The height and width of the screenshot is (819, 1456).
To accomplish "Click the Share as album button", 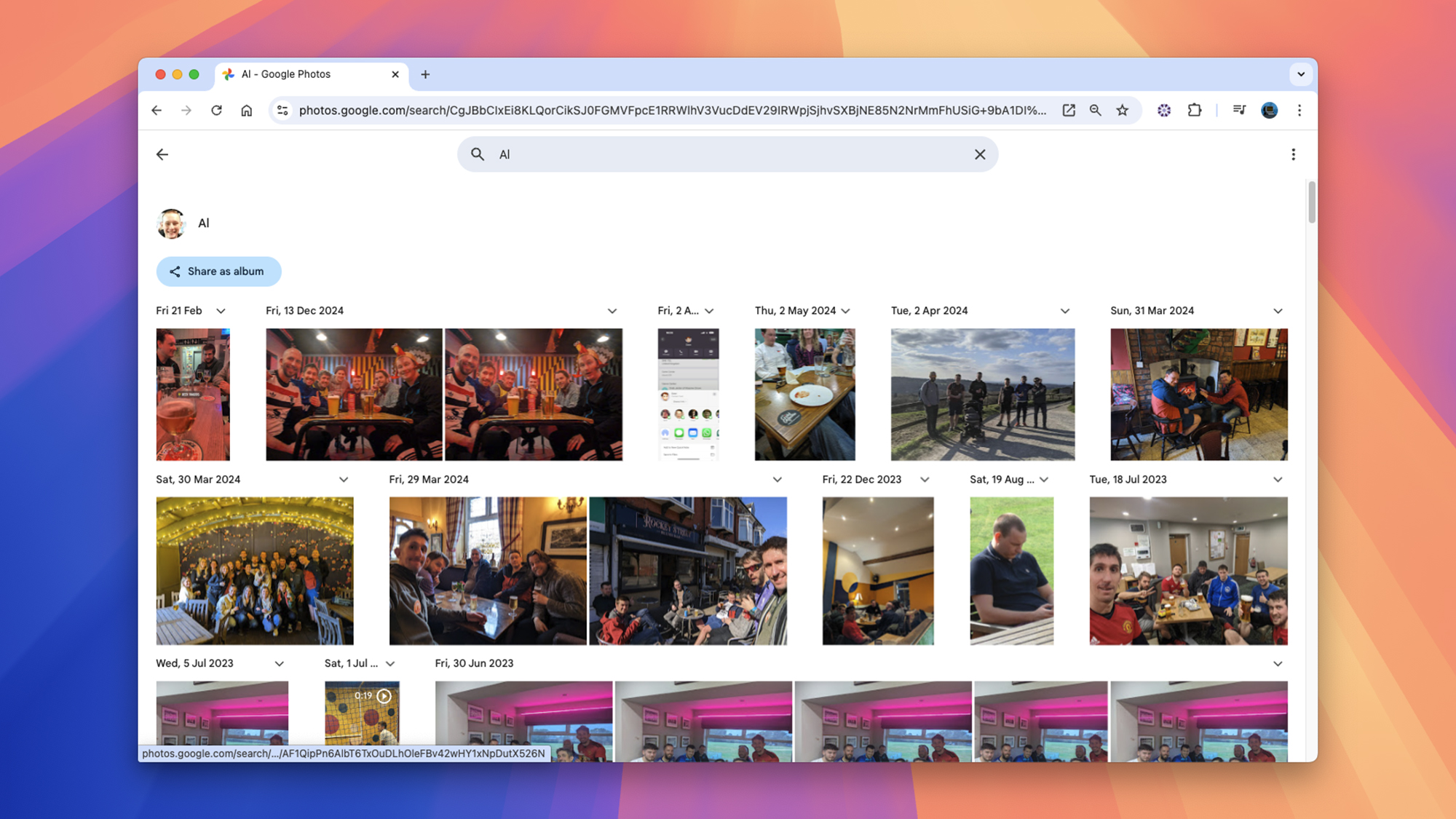I will [x=218, y=272].
